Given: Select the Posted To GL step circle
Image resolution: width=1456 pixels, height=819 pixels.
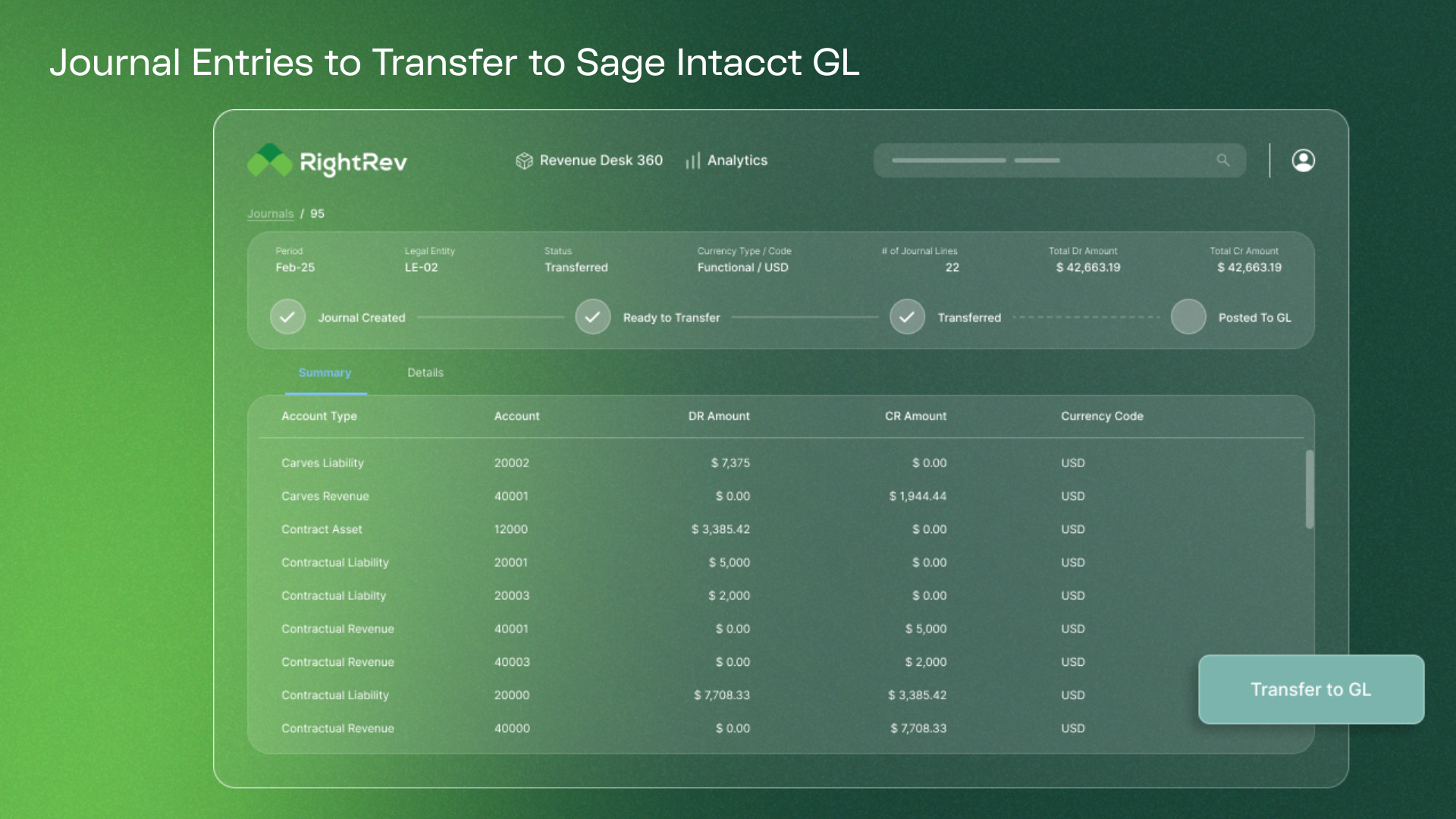Looking at the screenshot, I should (x=1188, y=317).
